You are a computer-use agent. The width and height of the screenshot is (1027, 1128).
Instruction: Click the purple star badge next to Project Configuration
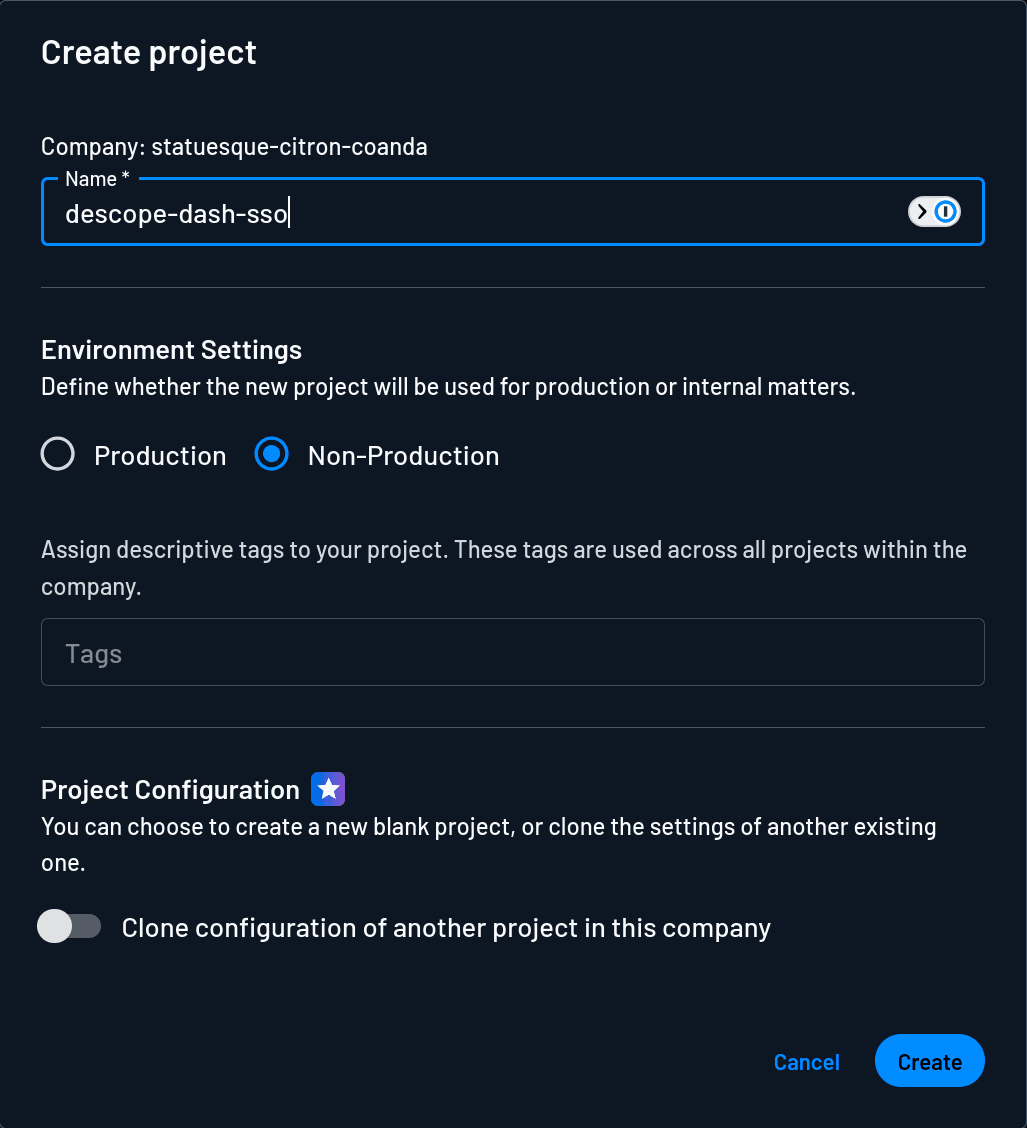click(328, 789)
